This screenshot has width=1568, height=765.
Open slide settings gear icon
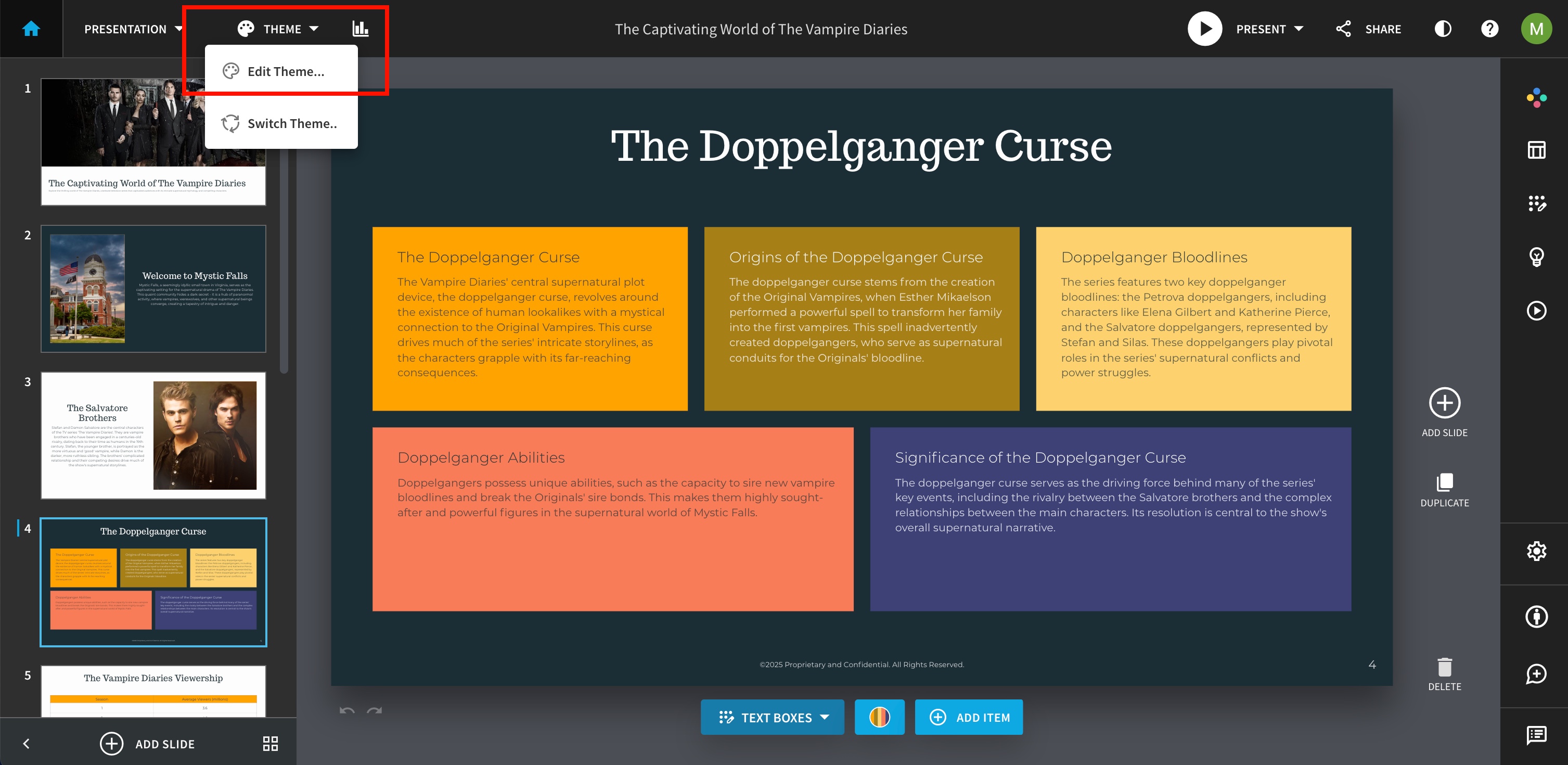(x=1536, y=551)
